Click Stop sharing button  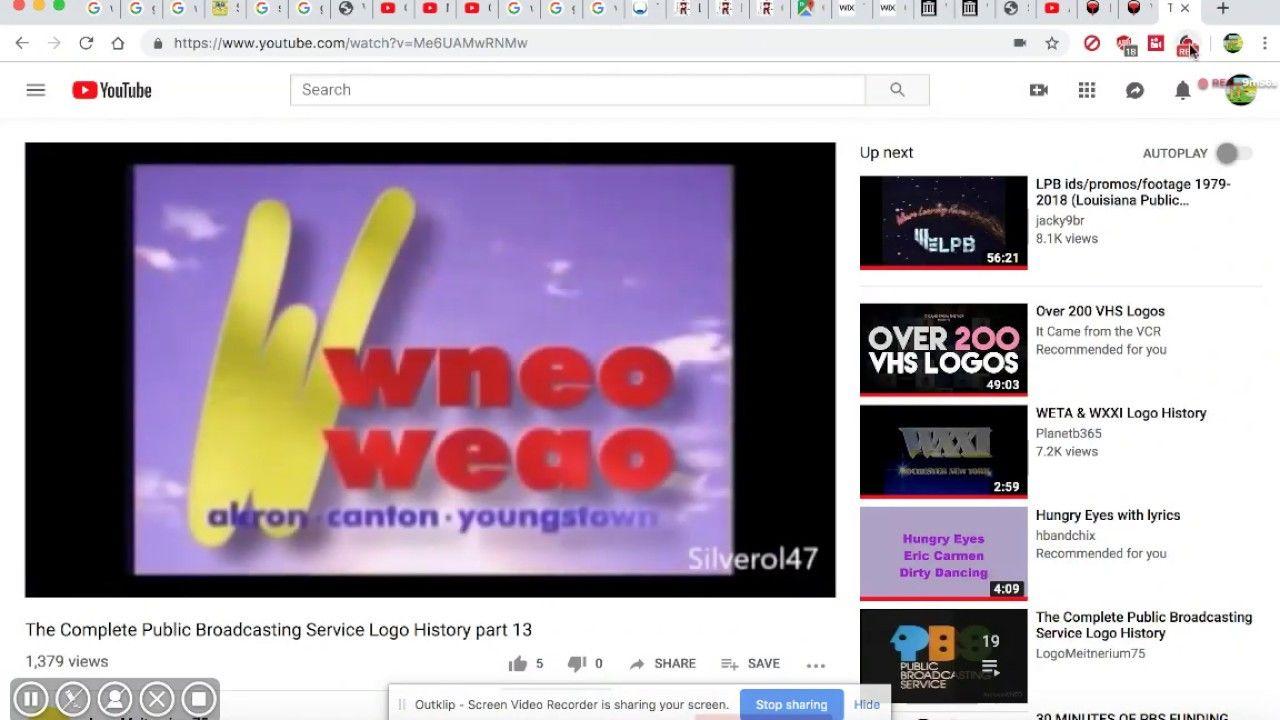(x=791, y=704)
